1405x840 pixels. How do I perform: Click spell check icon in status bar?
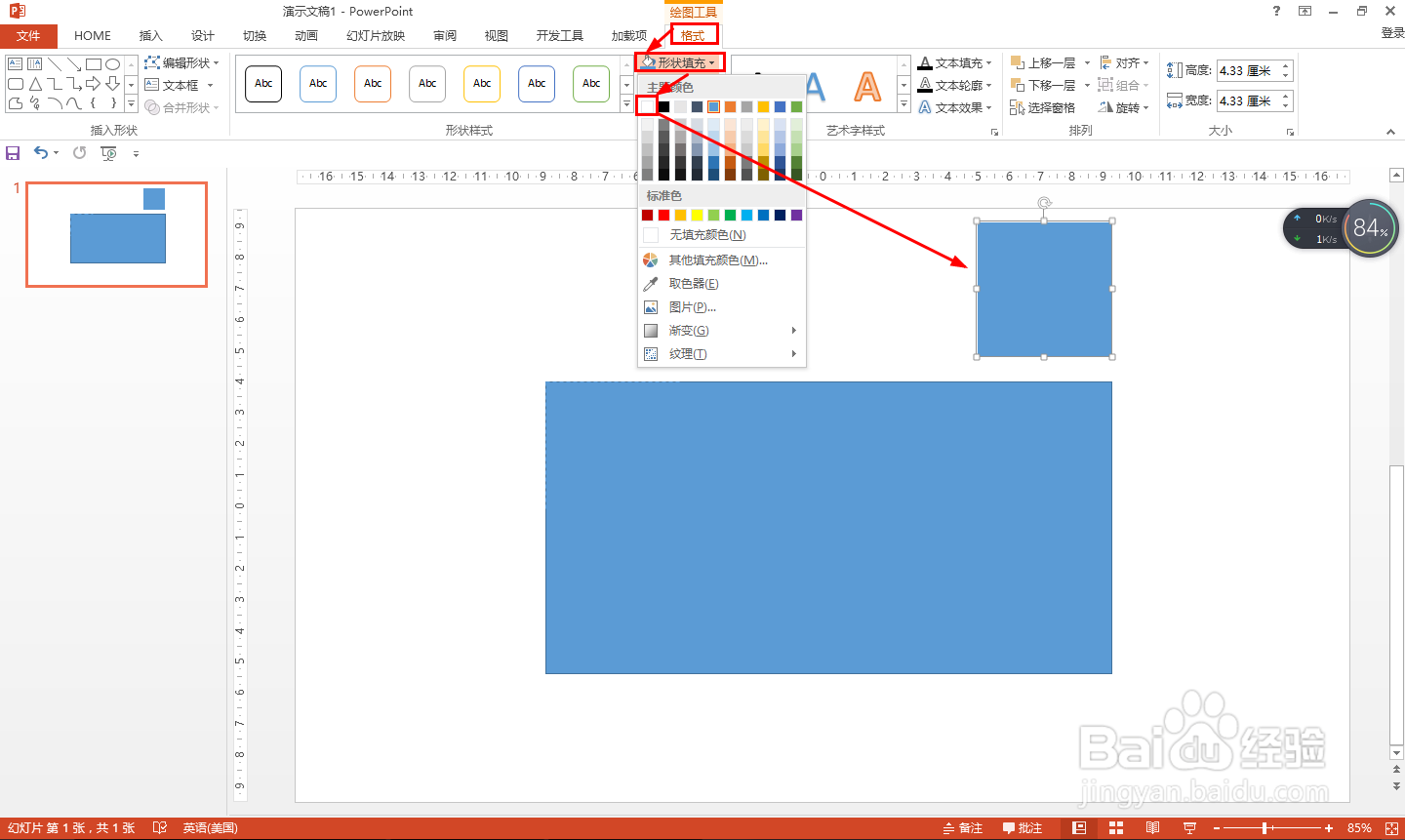(160, 828)
